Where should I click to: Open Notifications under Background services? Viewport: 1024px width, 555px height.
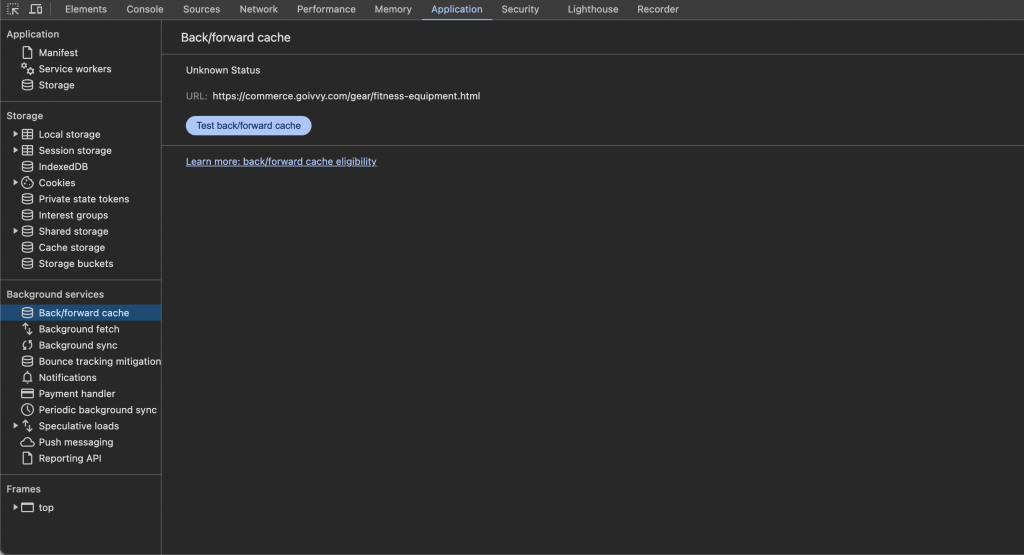[67, 378]
